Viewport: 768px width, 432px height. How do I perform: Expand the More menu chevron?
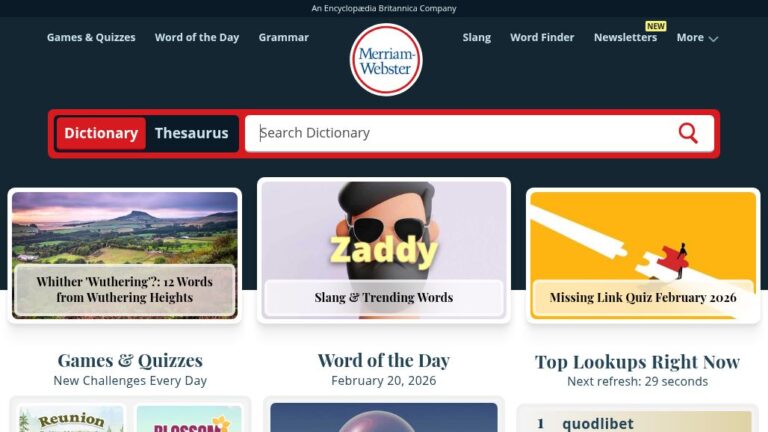pyautogui.click(x=714, y=38)
